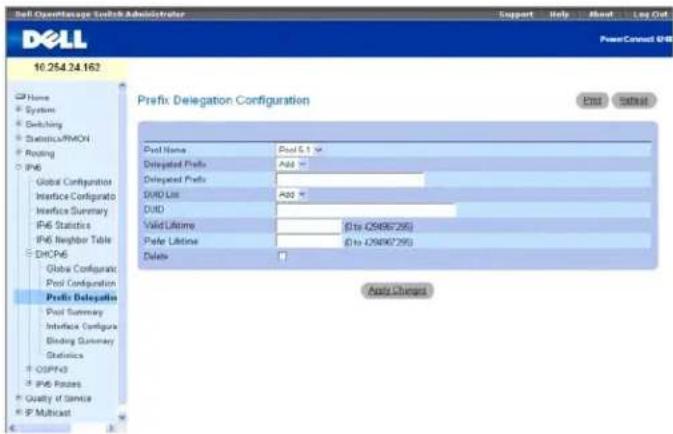Open DHCPv6 Interface Configuration page
The width and height of the screenshot is (673, 434).
point(82,326)
